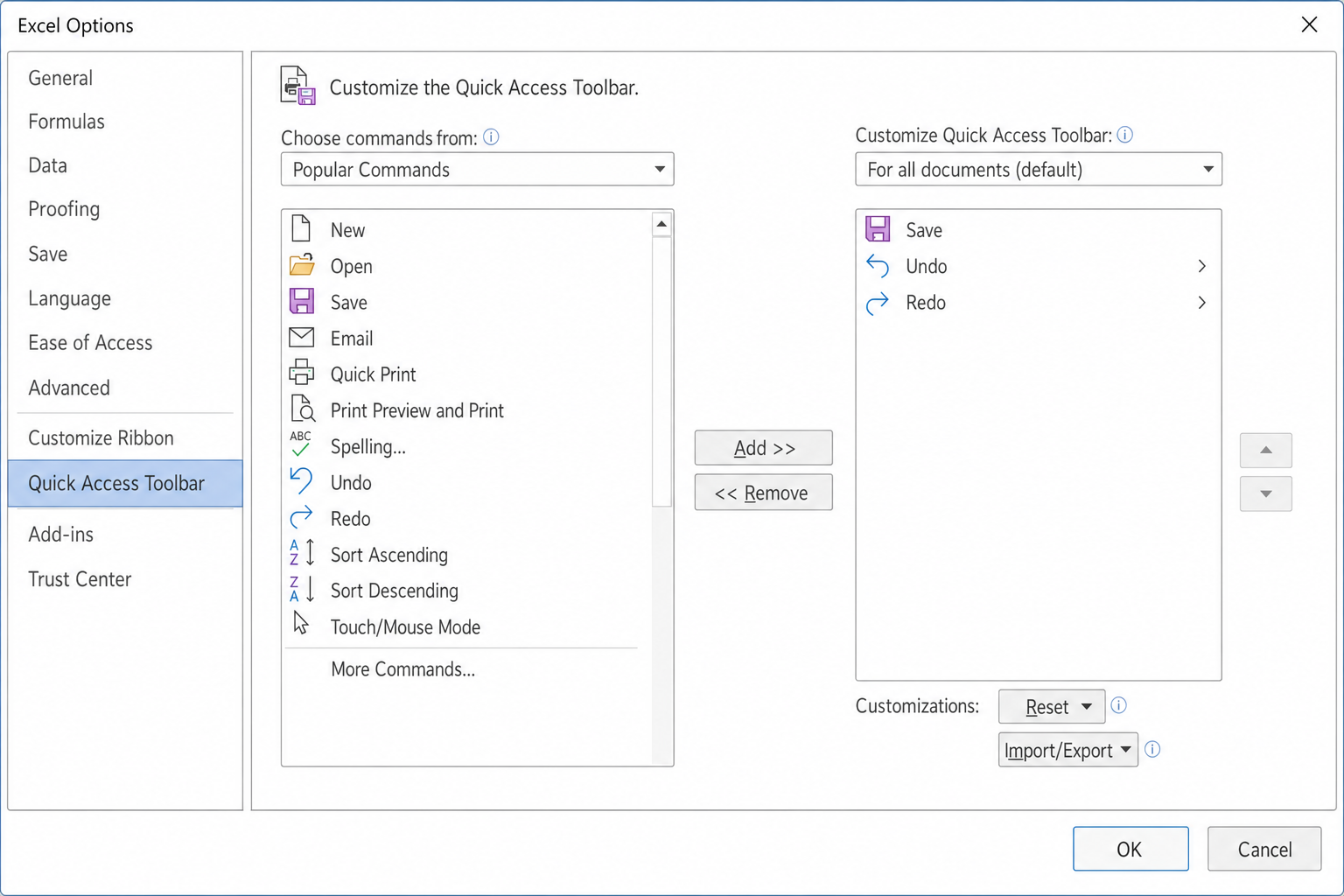Click the Sort Ascending A-Z icon
The image size is (1344, 896).
pyautogui.click(x=302, y=553)
